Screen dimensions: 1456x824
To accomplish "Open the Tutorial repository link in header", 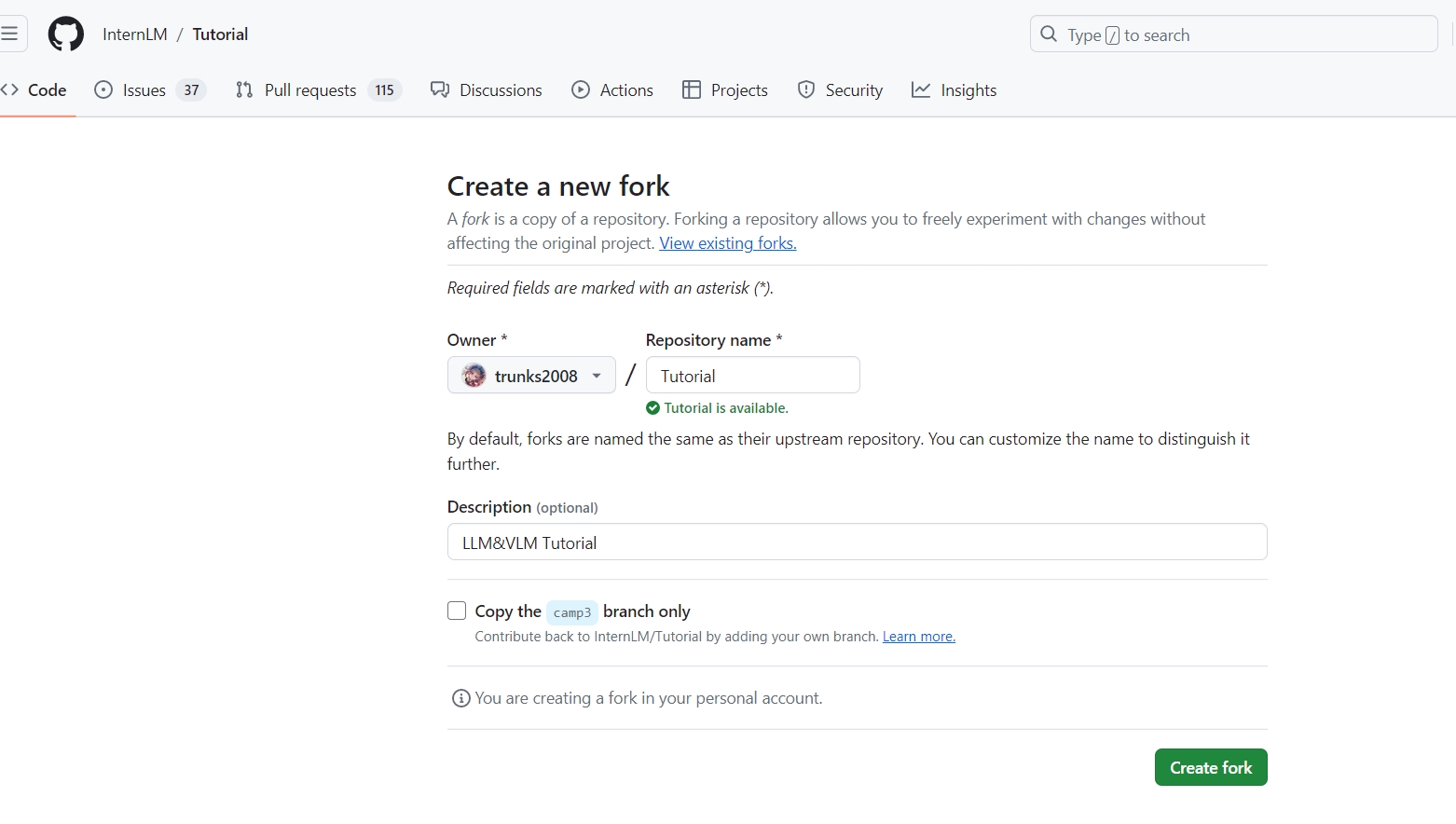I will click(220, 34).
